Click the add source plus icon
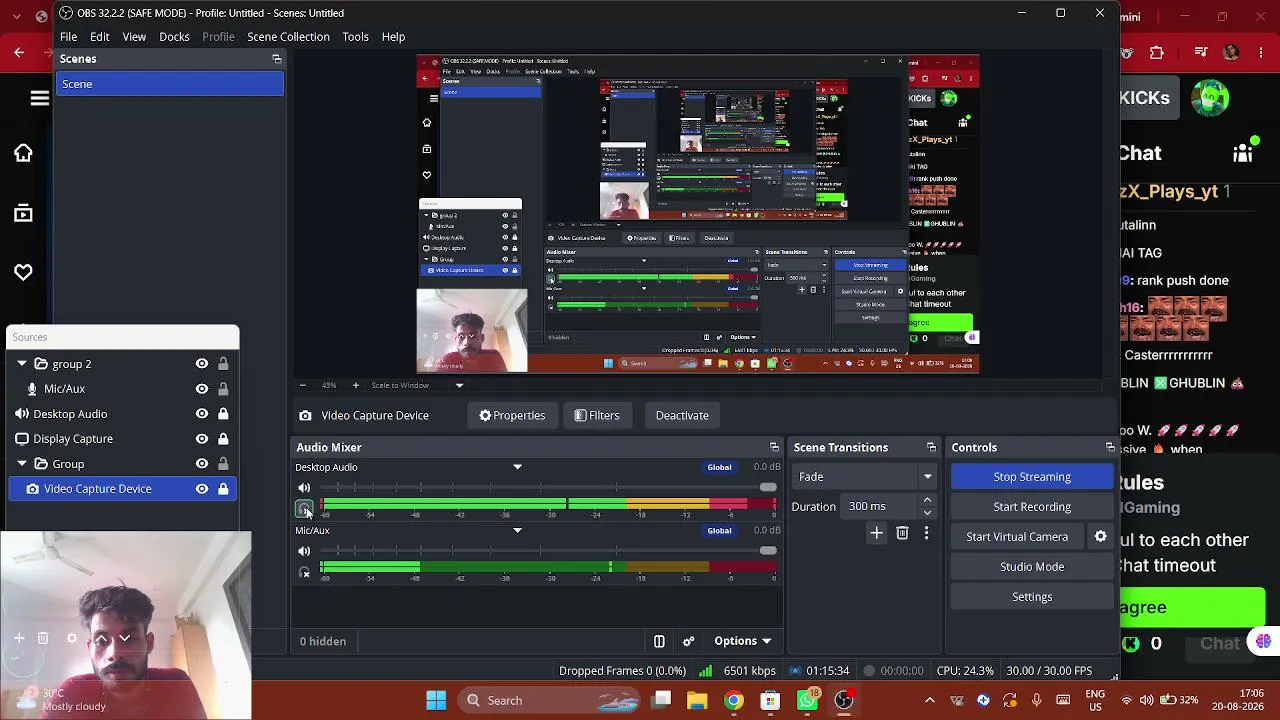This screenshot has width=1280, height=720. point(19,638)
